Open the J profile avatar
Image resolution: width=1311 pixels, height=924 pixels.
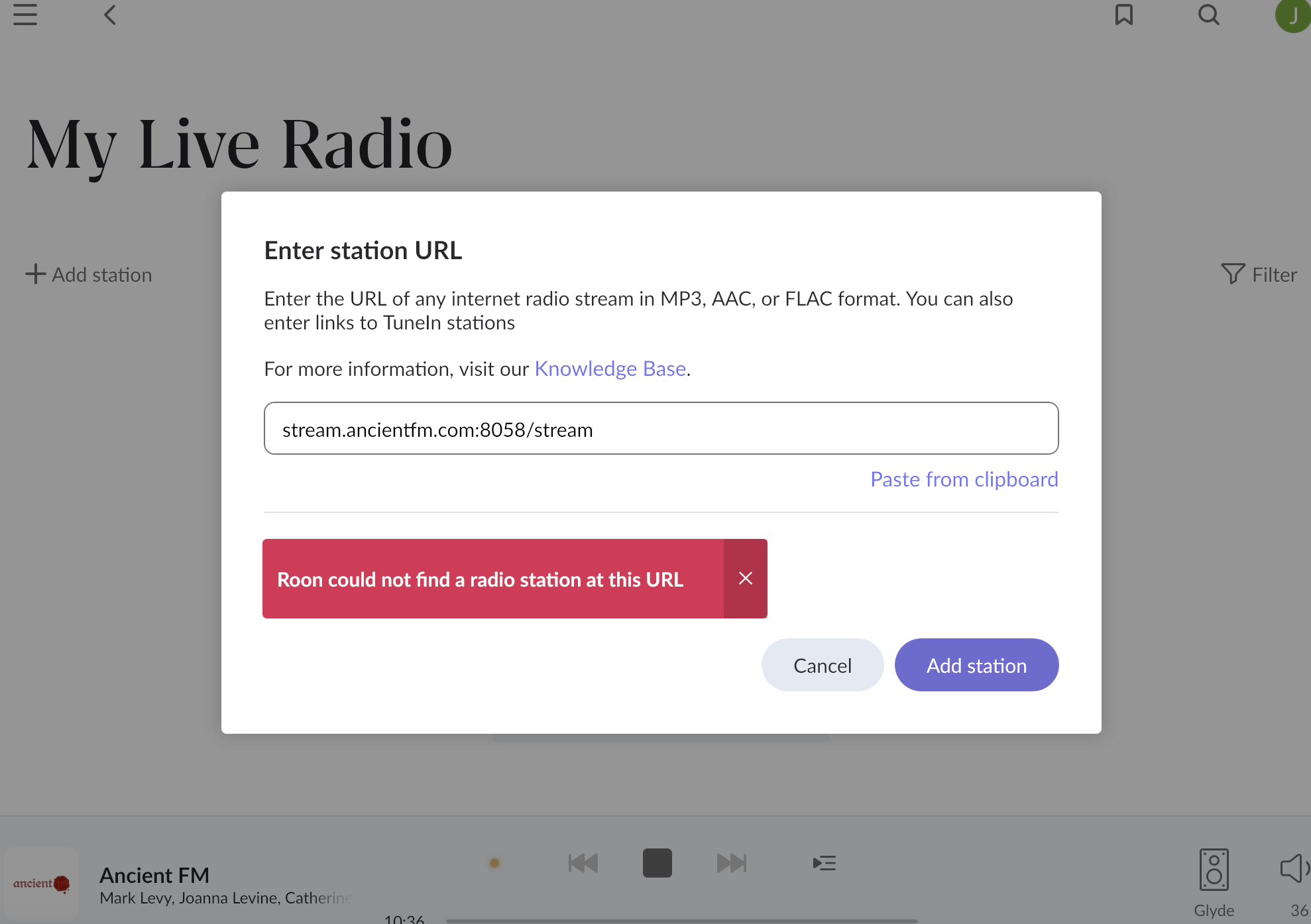click(x=1293, y=15)
